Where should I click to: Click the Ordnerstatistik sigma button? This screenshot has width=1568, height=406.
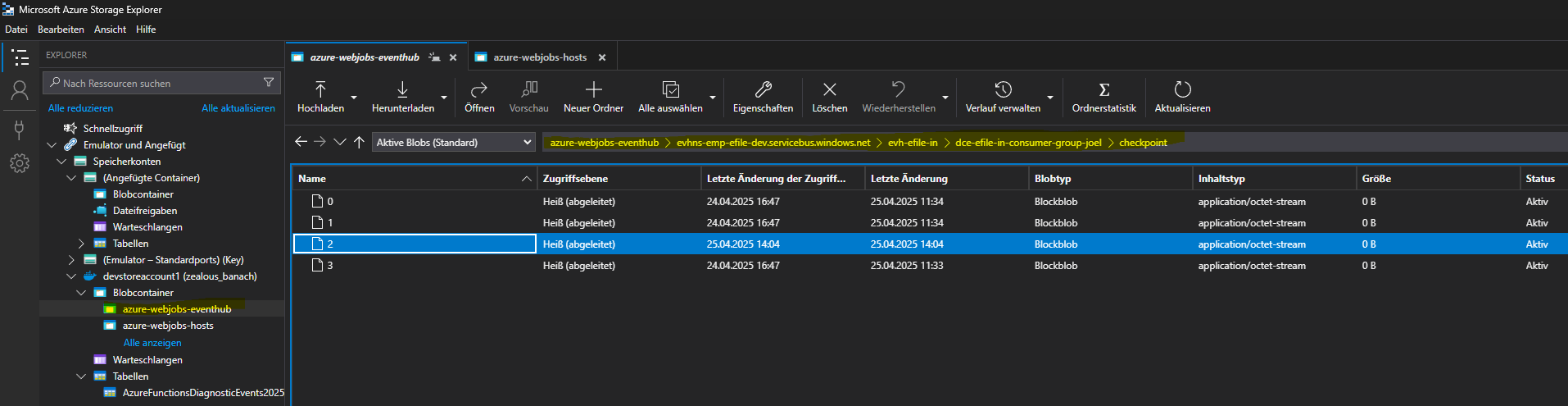pyautogui.click(x=1104, y=97)
